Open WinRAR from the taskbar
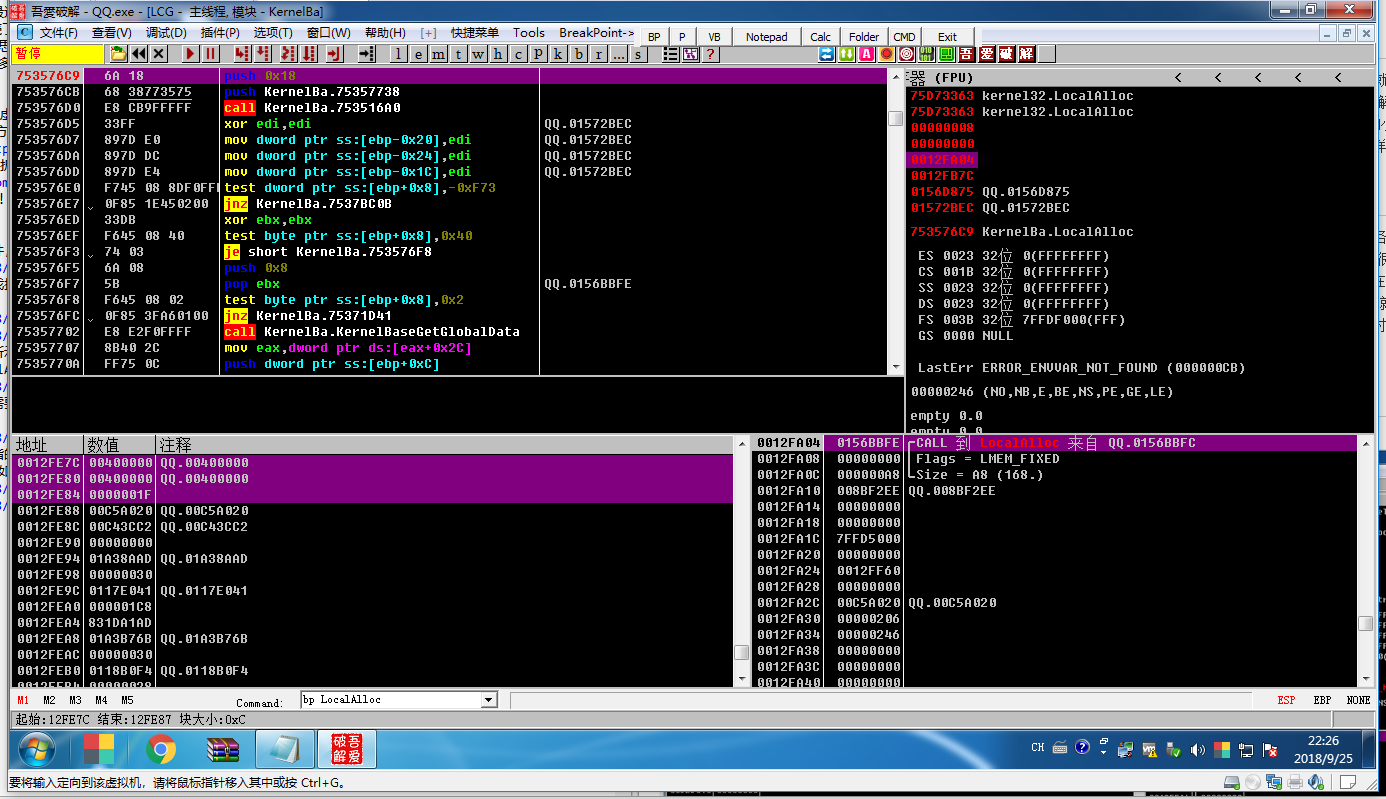 [222, 749]
